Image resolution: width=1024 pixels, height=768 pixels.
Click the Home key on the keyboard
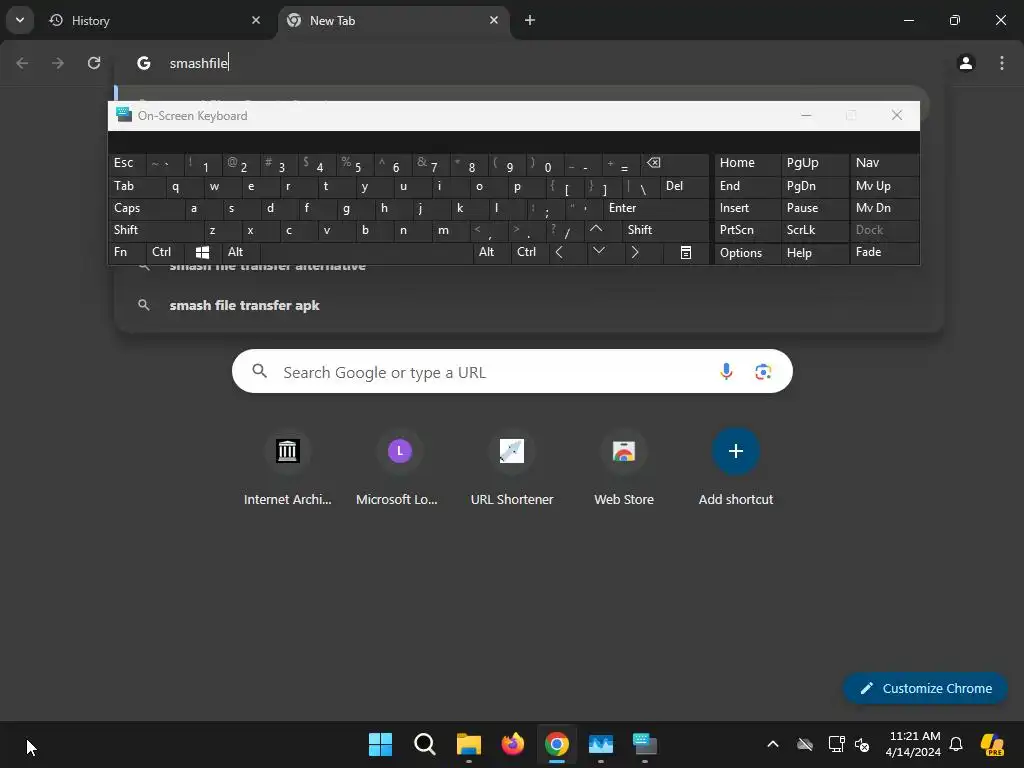point(747,163)
